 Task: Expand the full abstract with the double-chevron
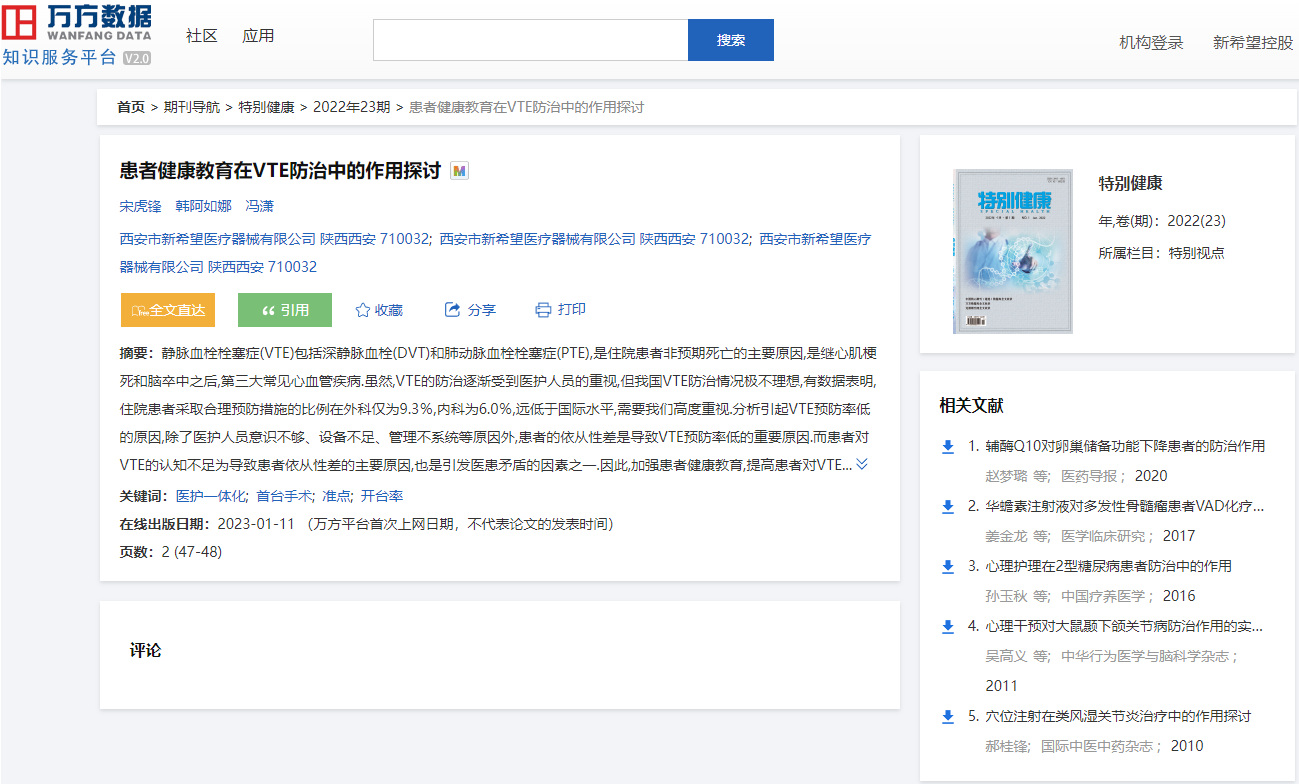click(861, 464)
